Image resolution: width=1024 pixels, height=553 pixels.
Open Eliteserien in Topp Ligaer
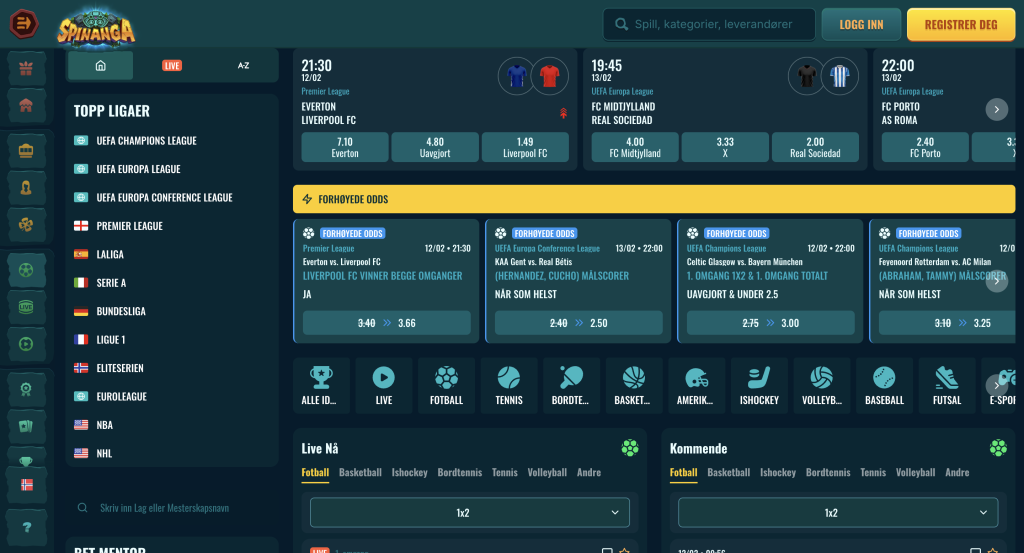point(120,368)
